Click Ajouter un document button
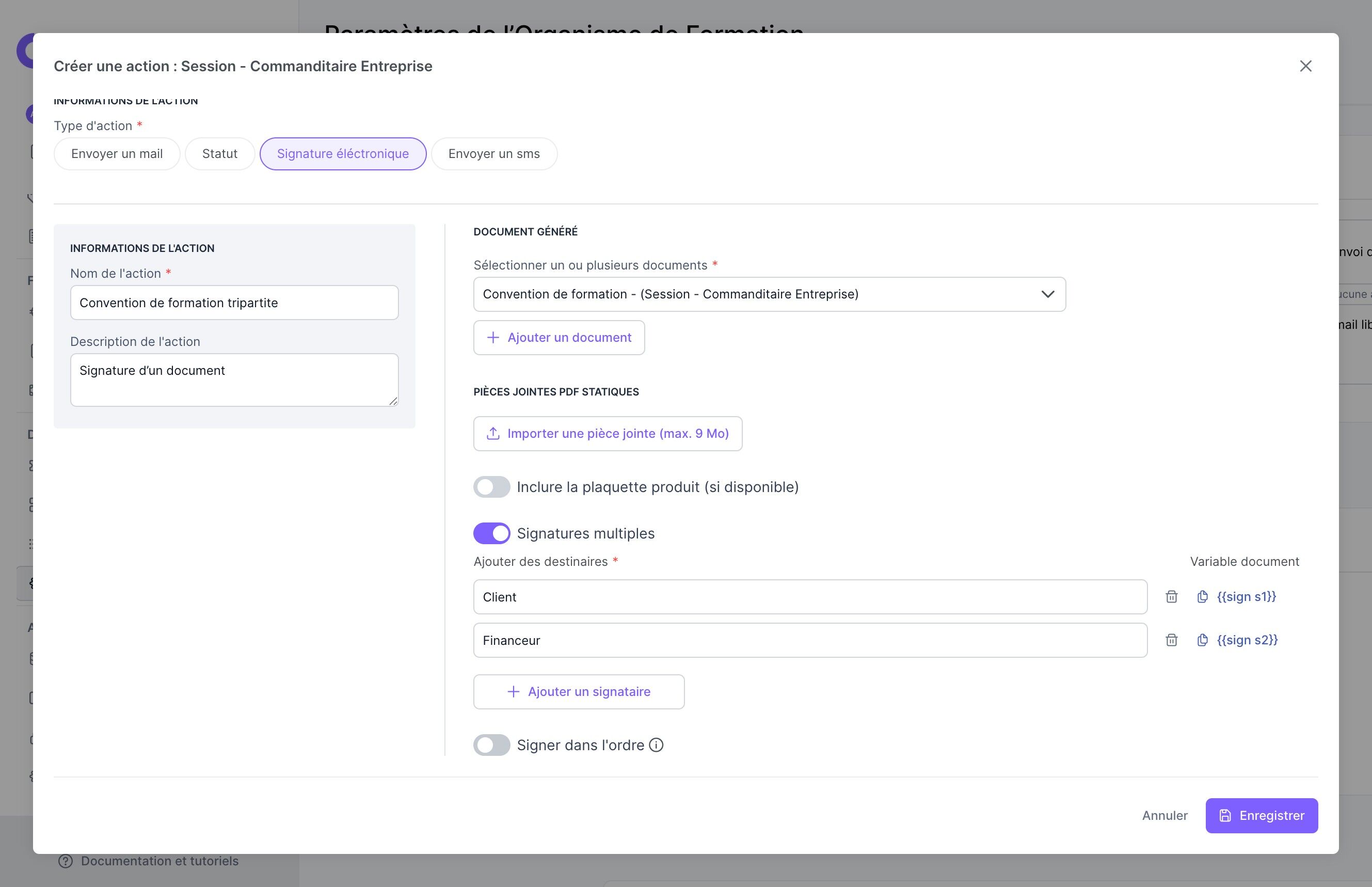 coord(559,338)
